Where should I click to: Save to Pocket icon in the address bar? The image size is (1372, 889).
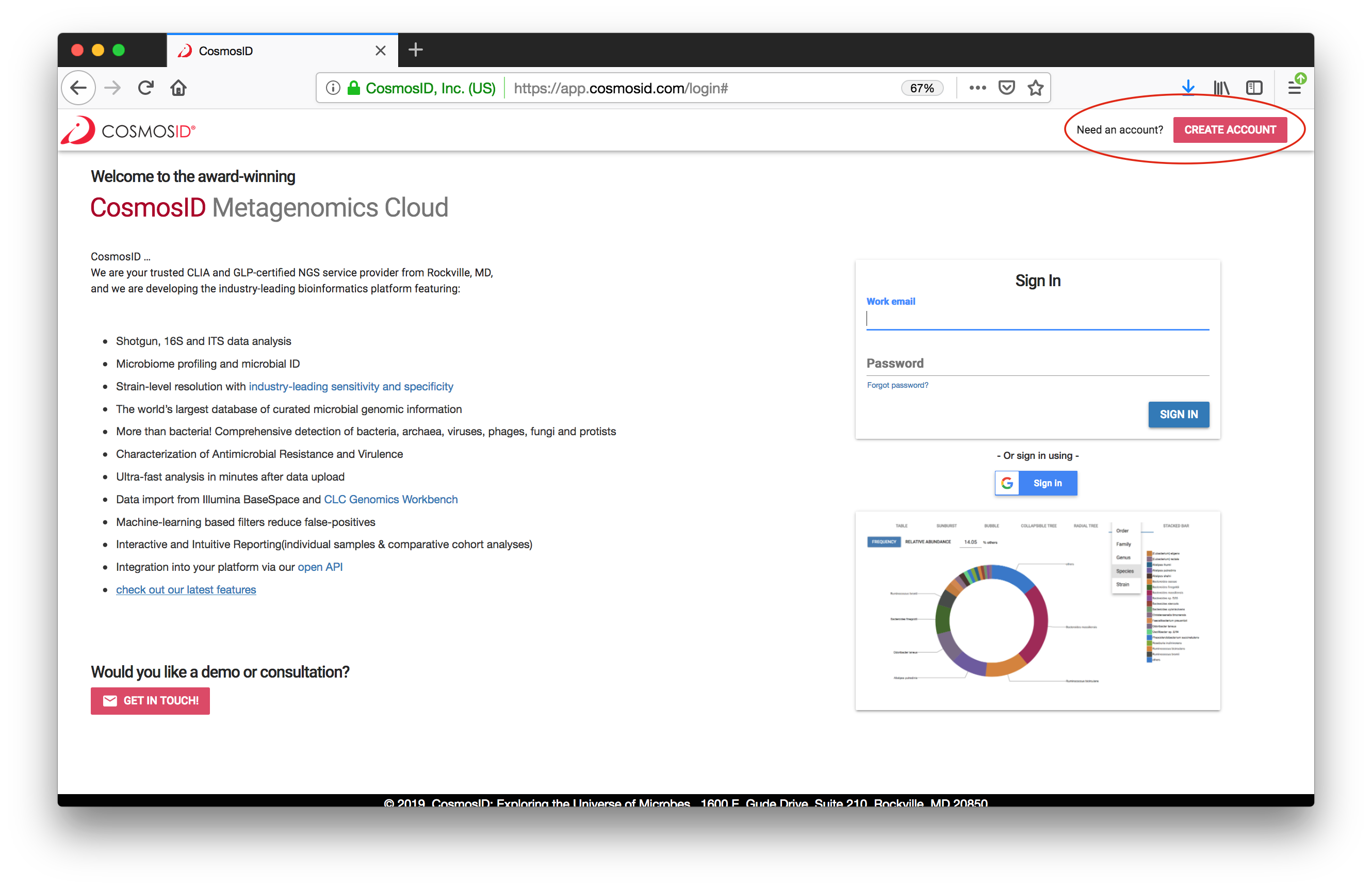click(x=1006, y=88)
